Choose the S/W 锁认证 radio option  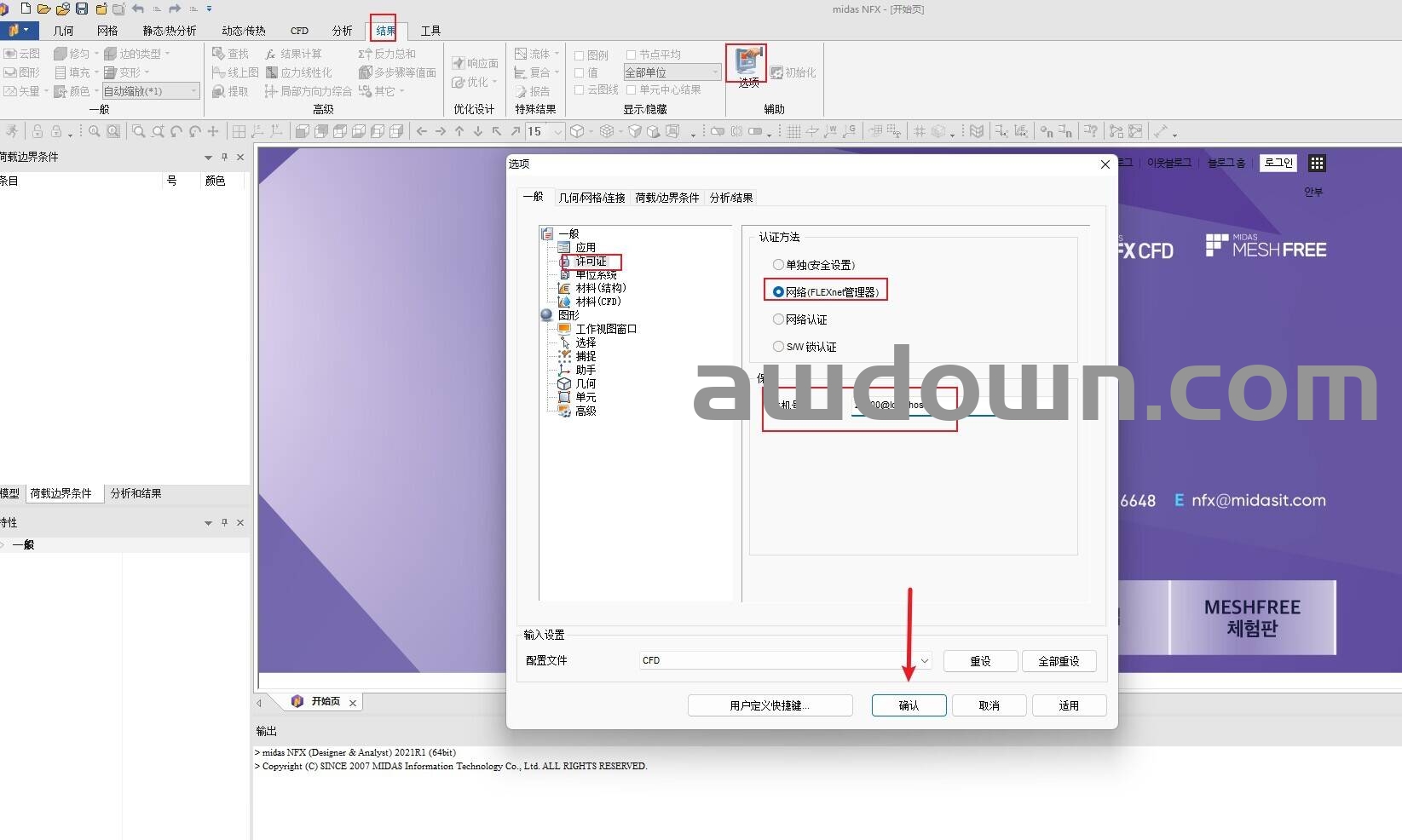click(x=778, y=347)
